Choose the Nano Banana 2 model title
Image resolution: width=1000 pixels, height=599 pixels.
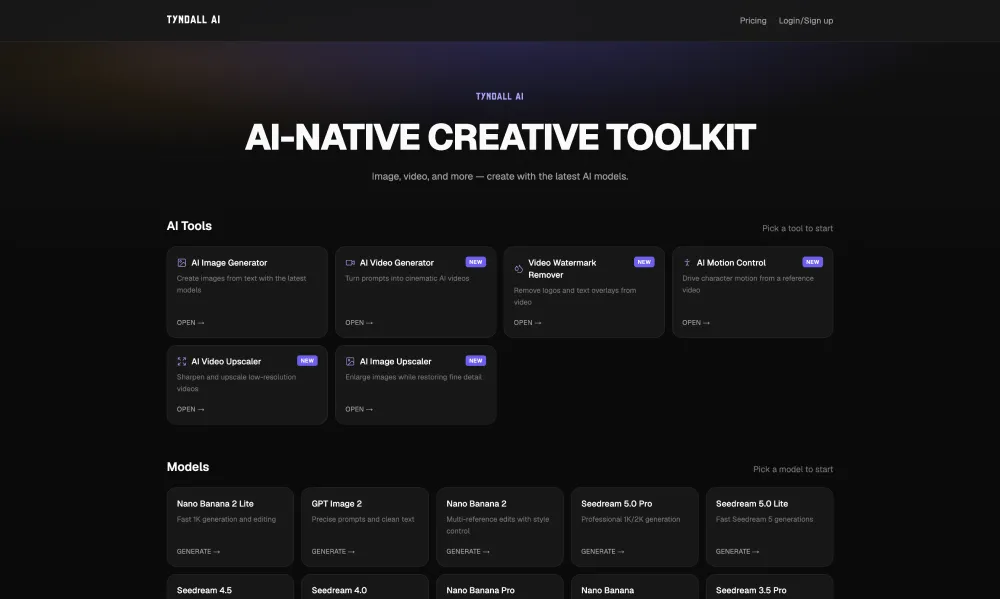coord(476,504)
